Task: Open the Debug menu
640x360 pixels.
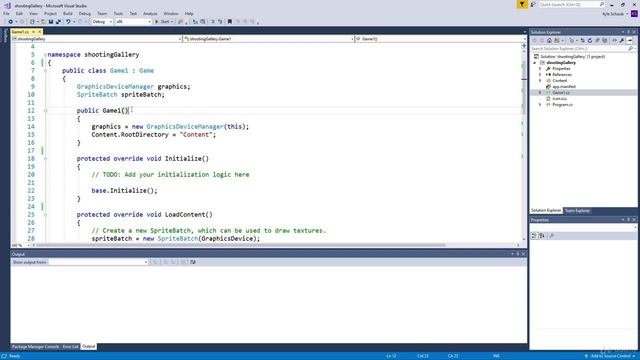Action: [85, 13]
